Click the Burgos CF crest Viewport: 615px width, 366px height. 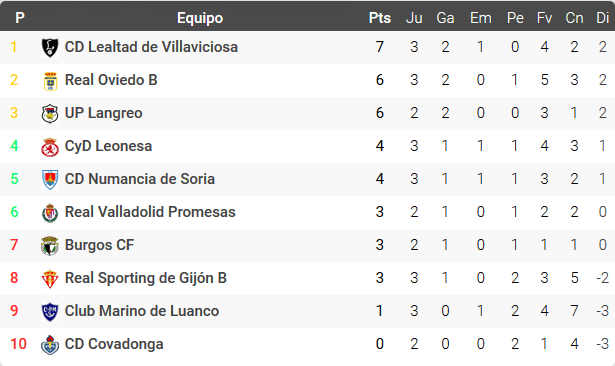50,246
